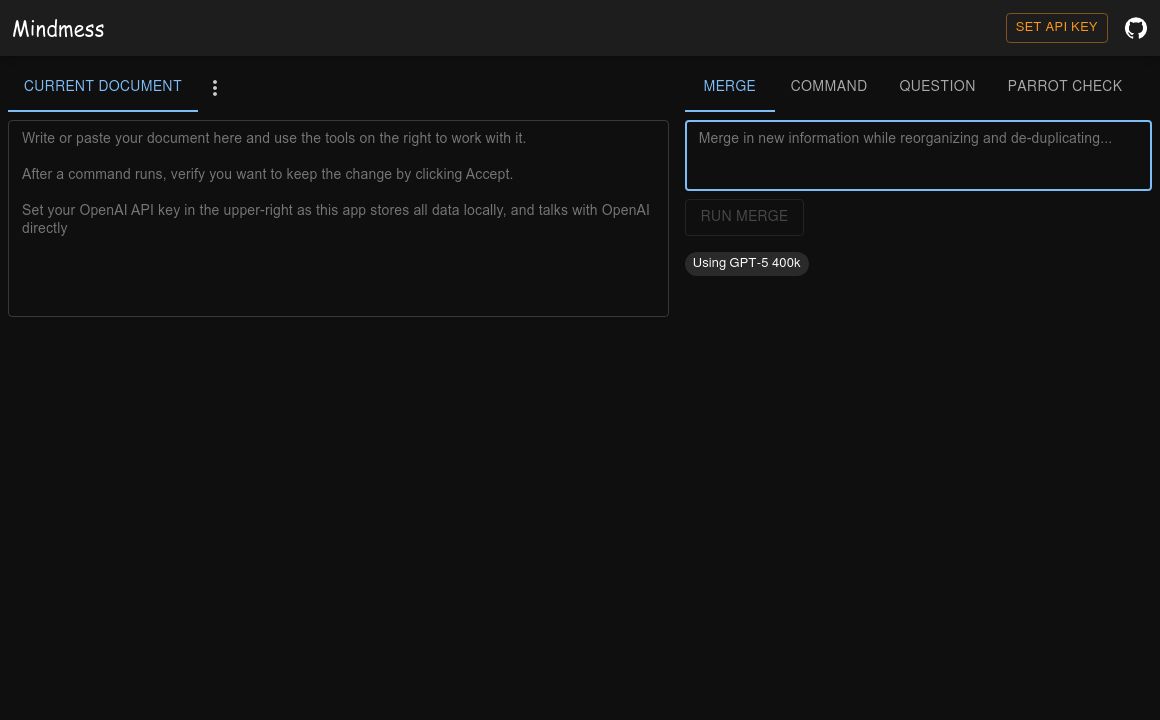
Task: Select the CURRENT DOCUMENT tab
Action: (x=103, y=87)
